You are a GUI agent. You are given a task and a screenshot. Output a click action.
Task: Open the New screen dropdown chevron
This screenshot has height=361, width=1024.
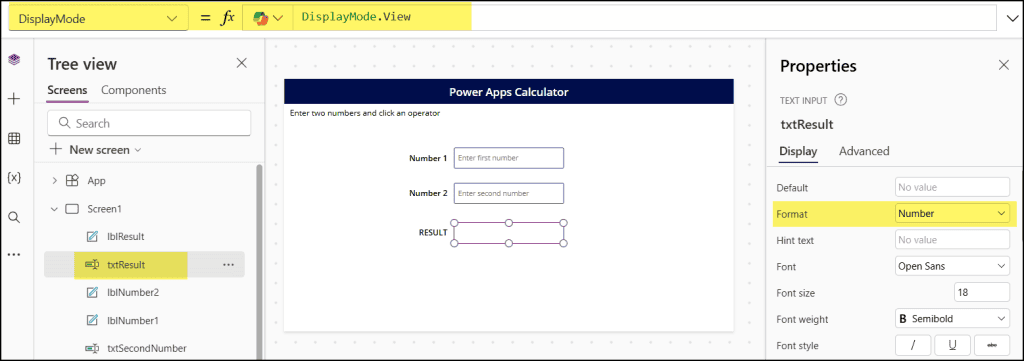pyautogui.click(x=138, y=150)
